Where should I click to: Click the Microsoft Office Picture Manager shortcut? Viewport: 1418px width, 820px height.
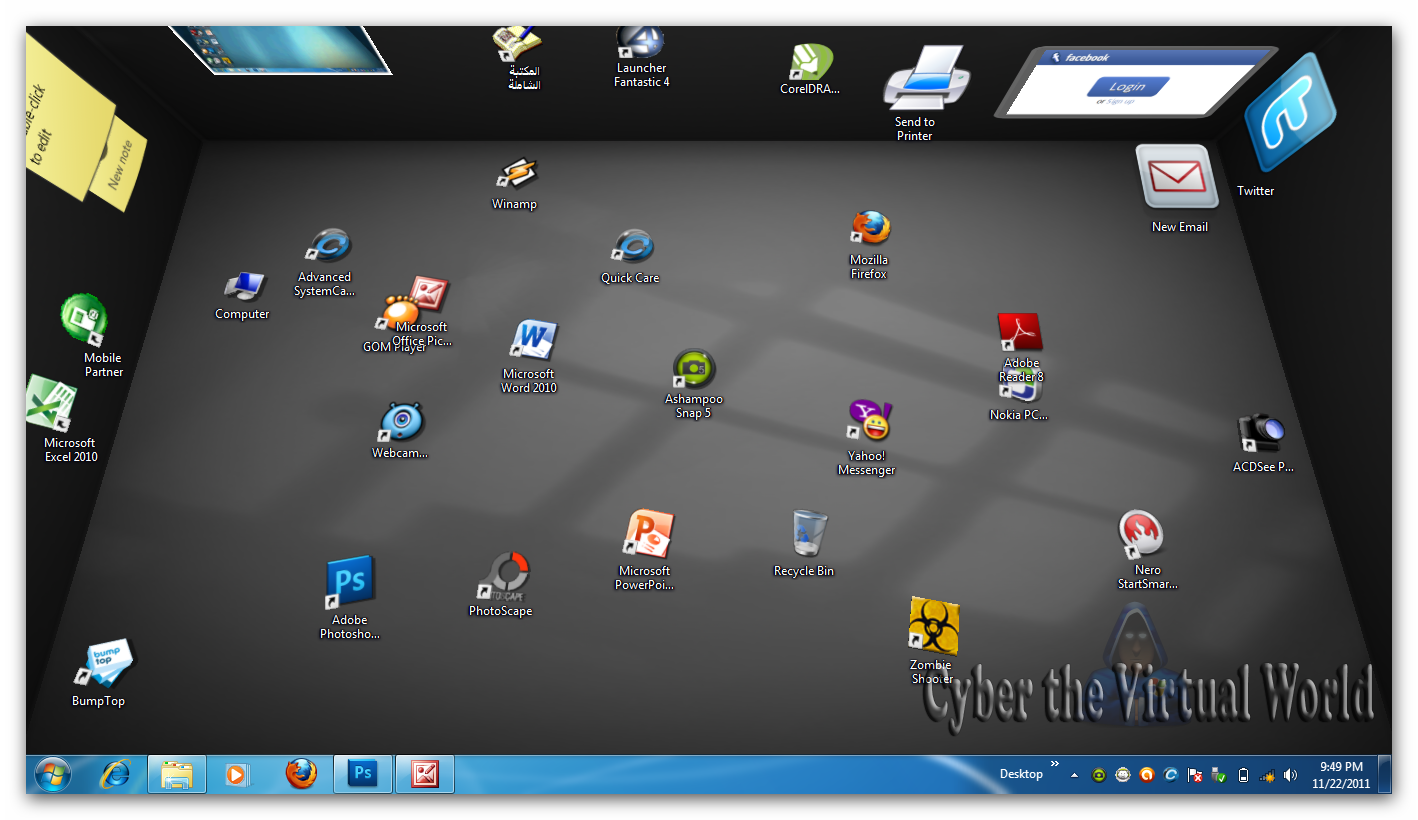(x=429, y=294)
